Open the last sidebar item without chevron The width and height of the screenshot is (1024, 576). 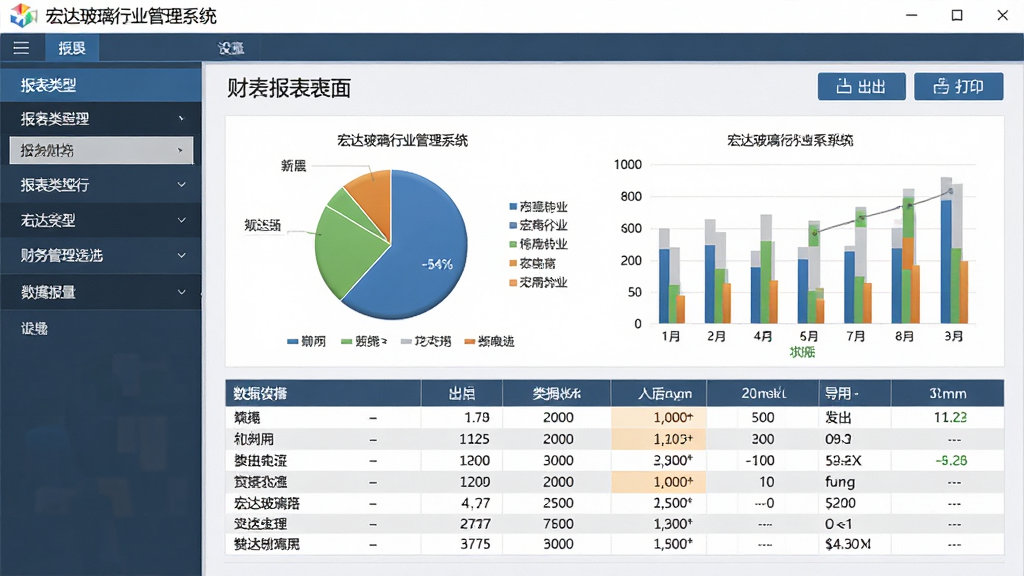34,328
